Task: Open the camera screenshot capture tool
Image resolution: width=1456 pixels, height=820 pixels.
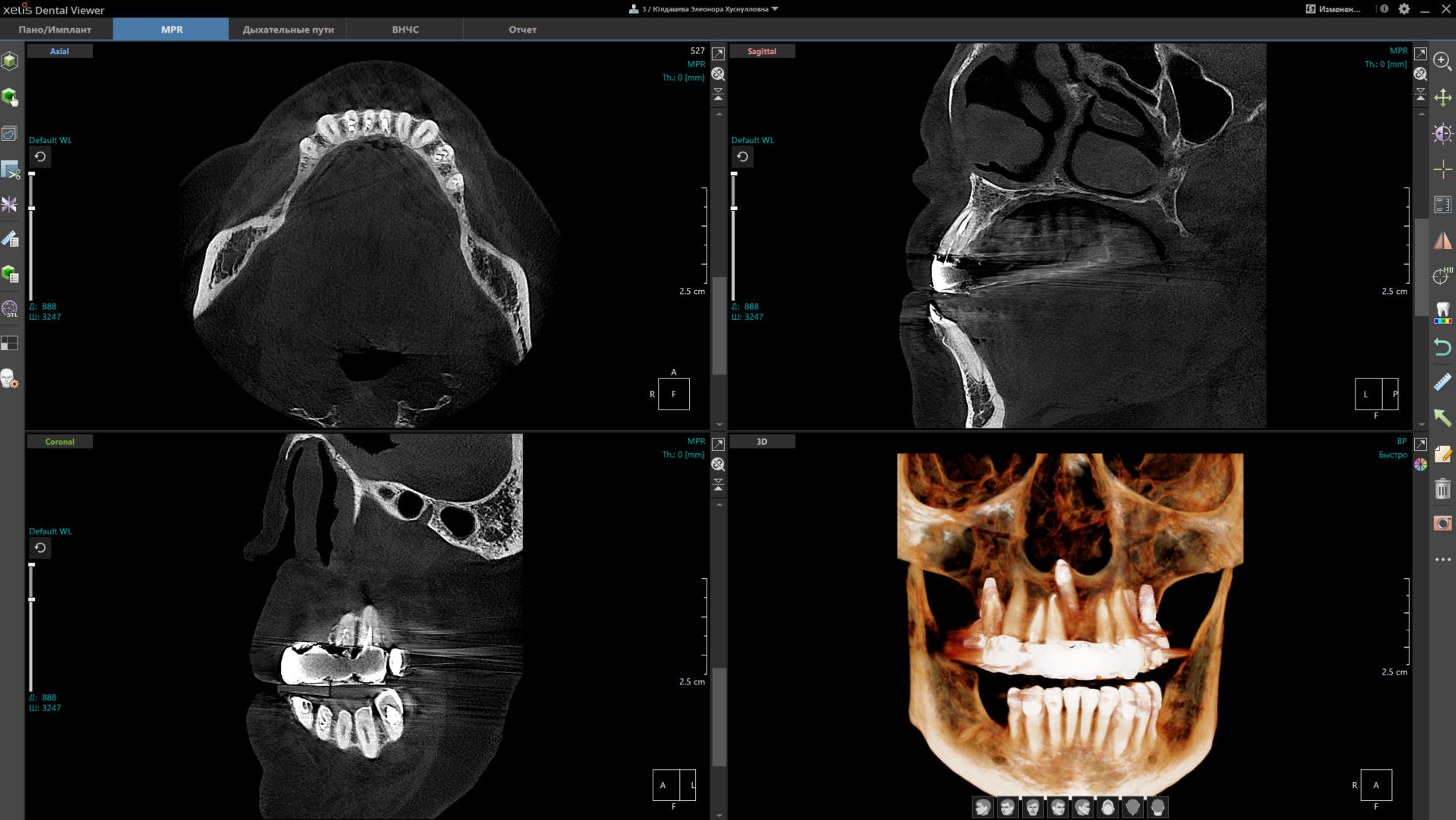Action: [x=1442, y=524]
